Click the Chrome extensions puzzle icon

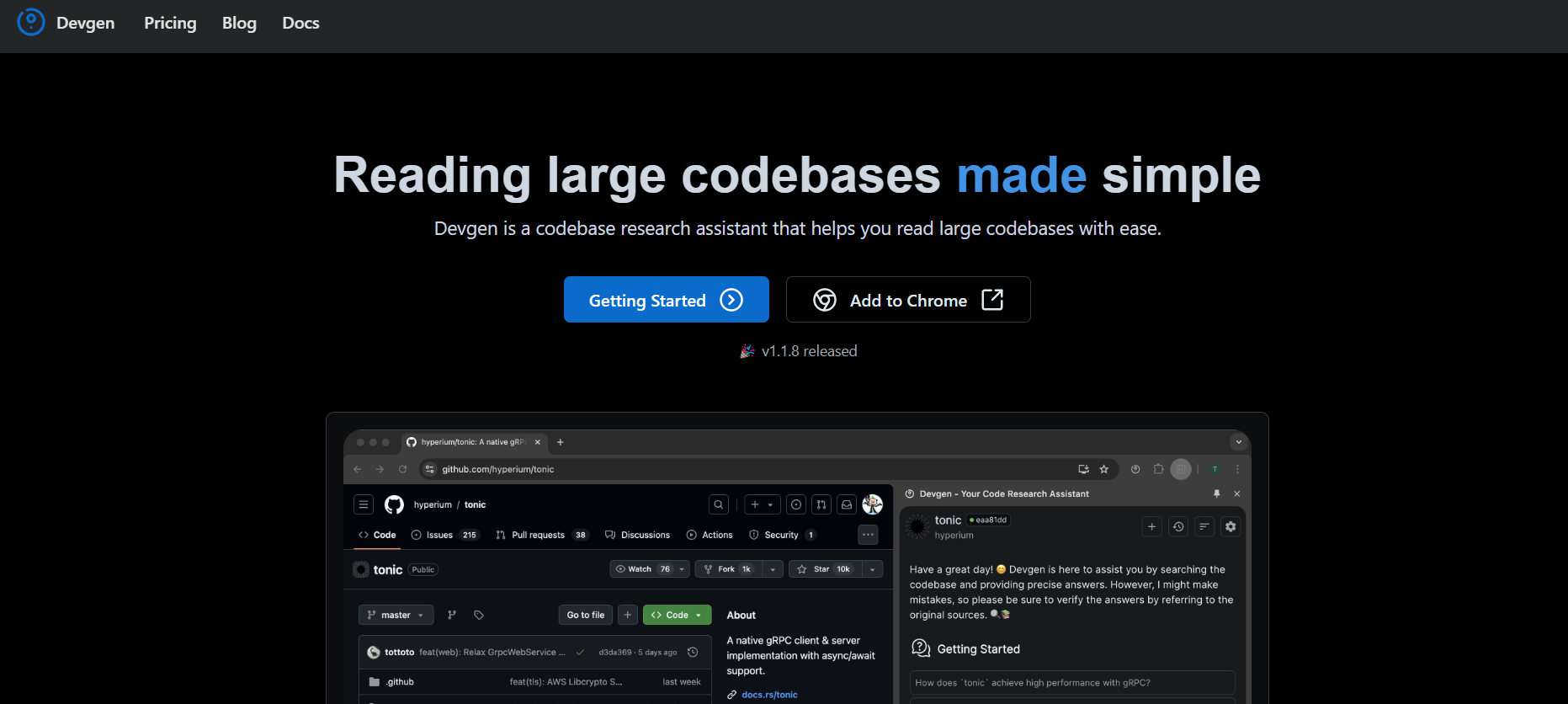click(x=1158, y=469)
